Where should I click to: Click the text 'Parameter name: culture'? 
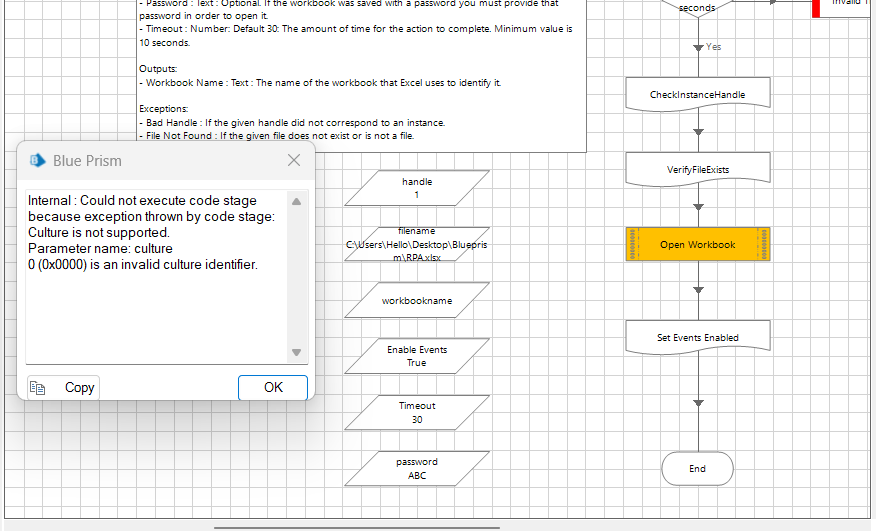pyautogui.click(x=100, y=248)
